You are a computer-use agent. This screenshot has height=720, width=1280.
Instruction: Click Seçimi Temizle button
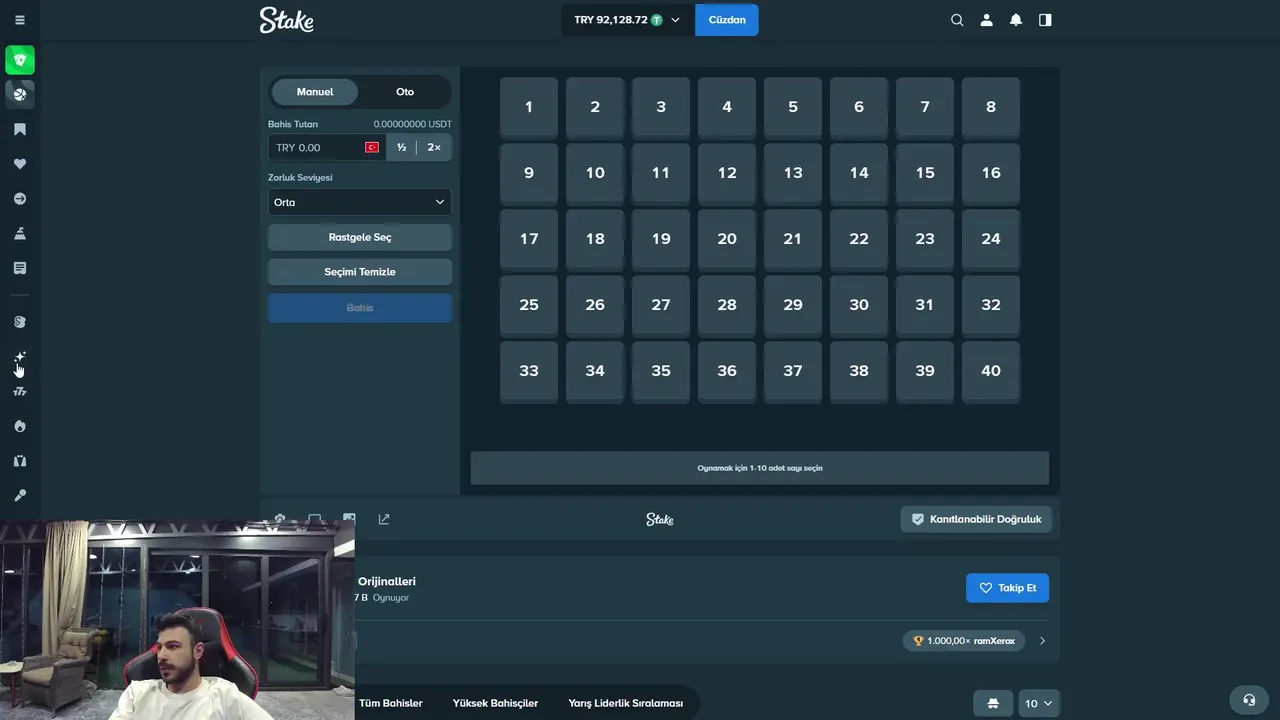coord(360,272)
